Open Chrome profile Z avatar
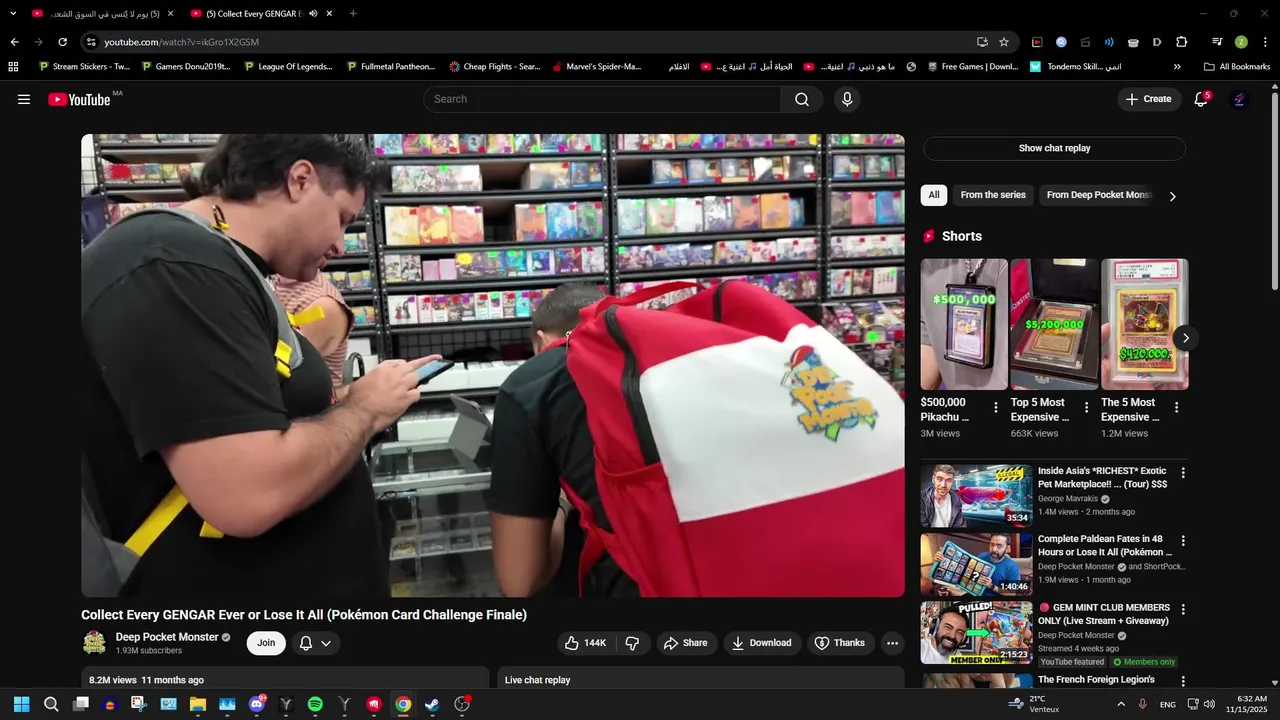 click(x=1241, y=42)
